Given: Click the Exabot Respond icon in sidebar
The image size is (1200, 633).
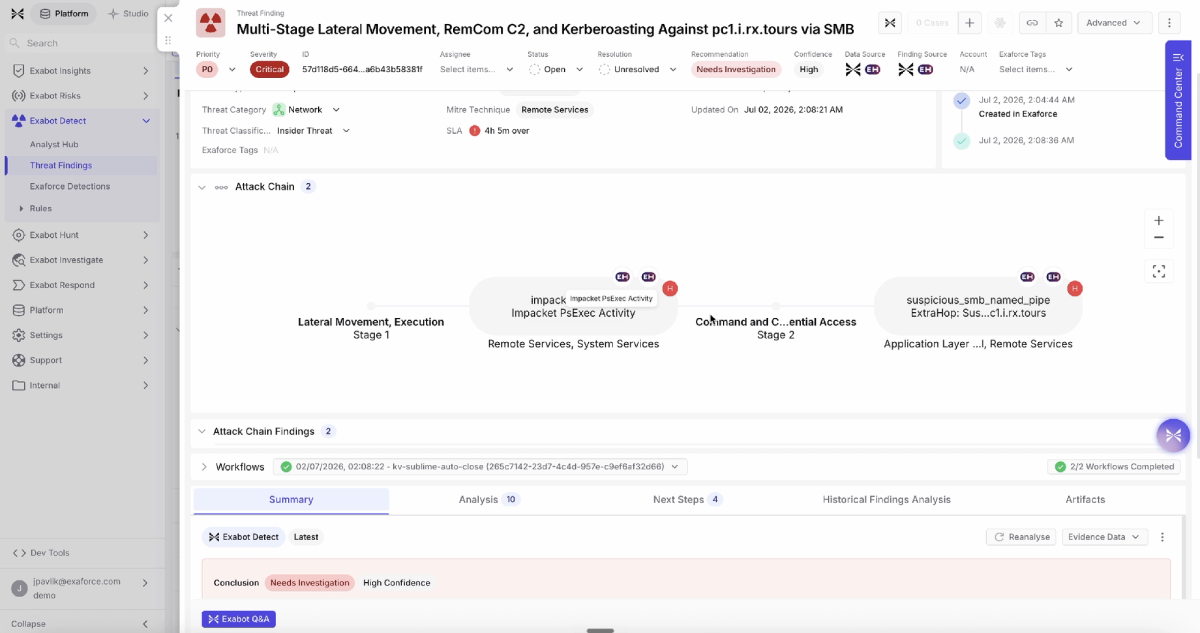Looking at the screenshot, I should [19, 285].
